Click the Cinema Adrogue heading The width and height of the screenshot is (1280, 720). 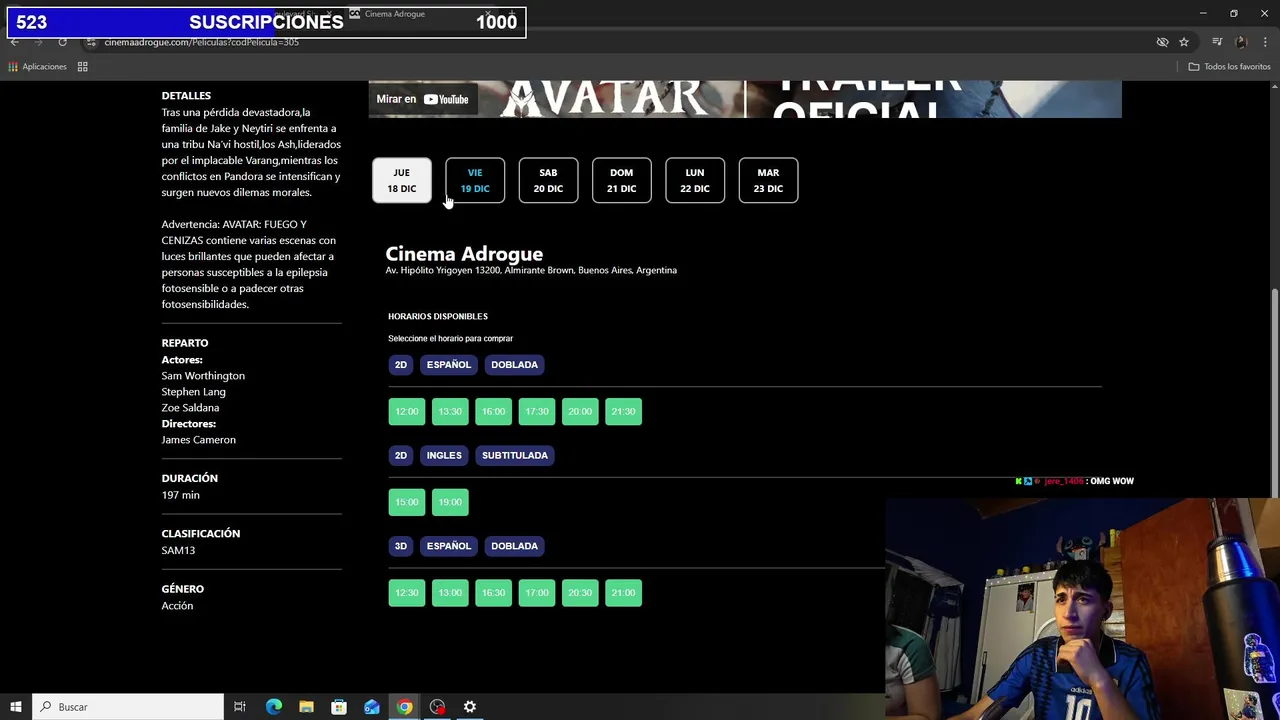point(464,254)
